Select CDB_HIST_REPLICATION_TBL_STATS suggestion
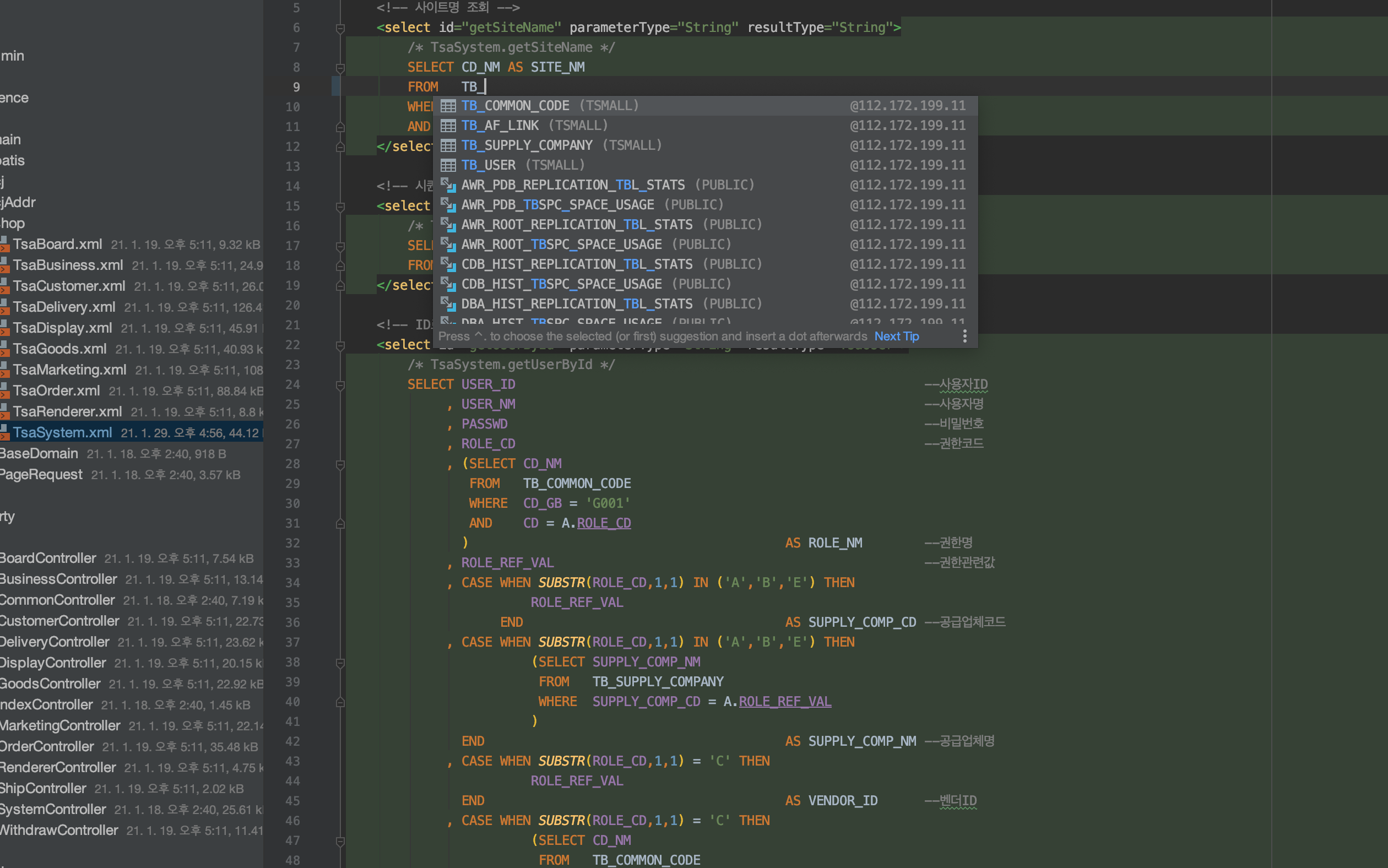The width and height of the screenshot is (1388, 868). coord(705,264)
